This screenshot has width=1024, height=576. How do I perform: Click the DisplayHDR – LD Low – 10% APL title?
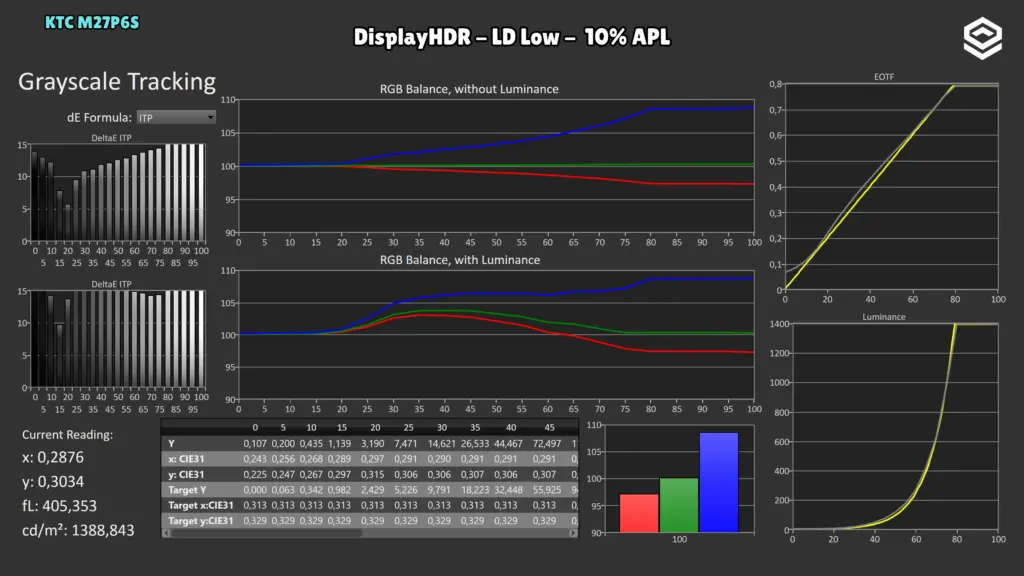[511, 37]
